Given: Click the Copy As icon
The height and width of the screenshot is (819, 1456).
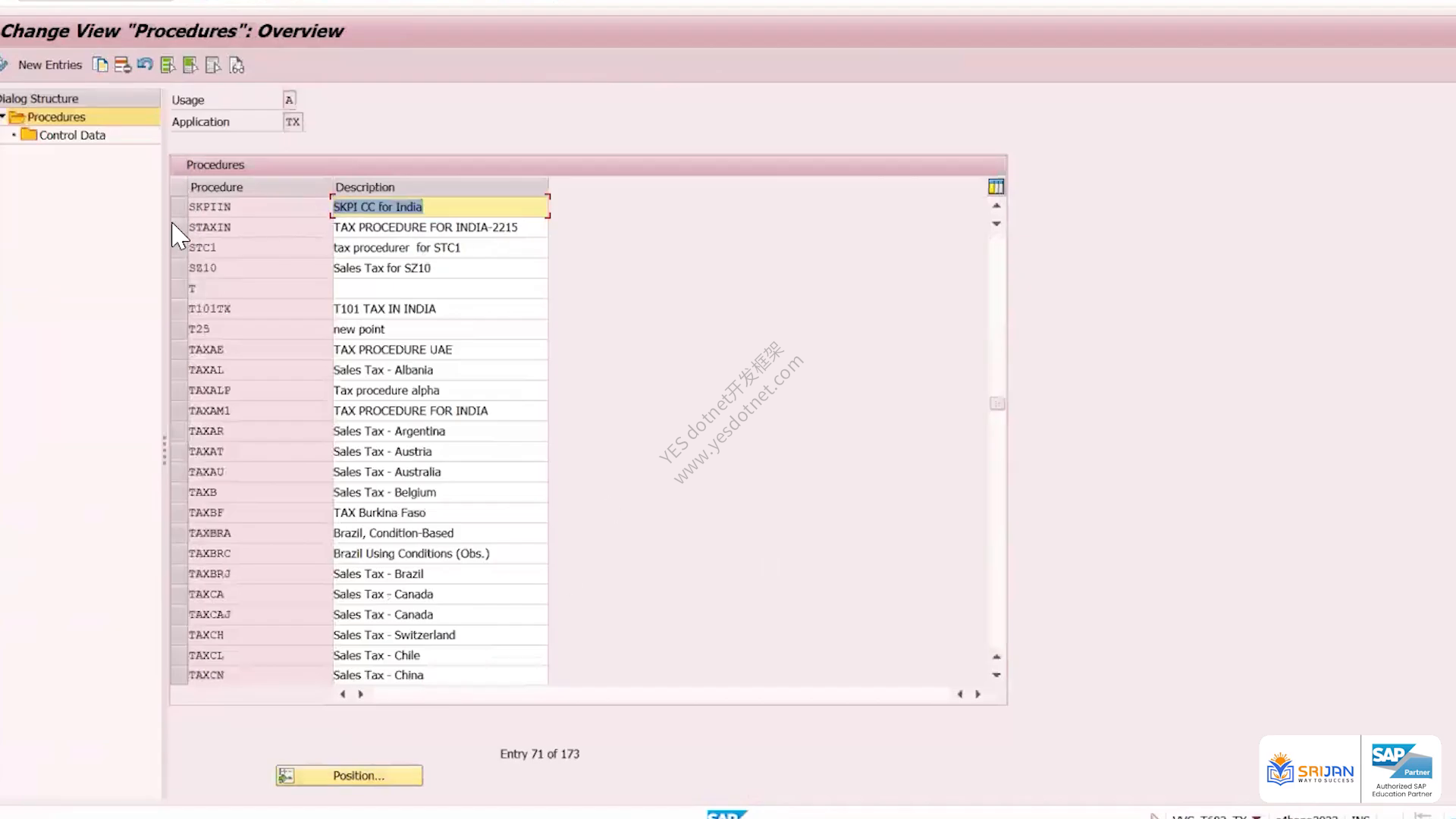Looking at the screenshot, I should coord(100,65).
